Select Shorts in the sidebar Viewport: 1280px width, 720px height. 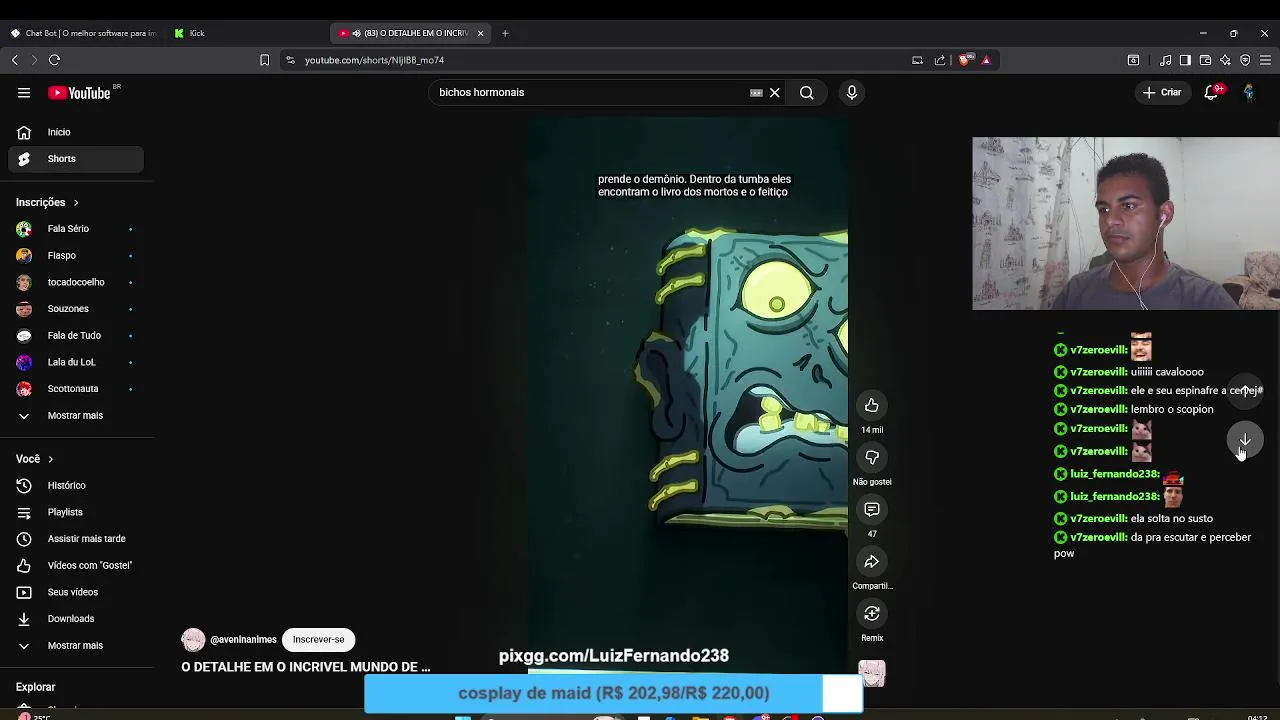(76, 159)
